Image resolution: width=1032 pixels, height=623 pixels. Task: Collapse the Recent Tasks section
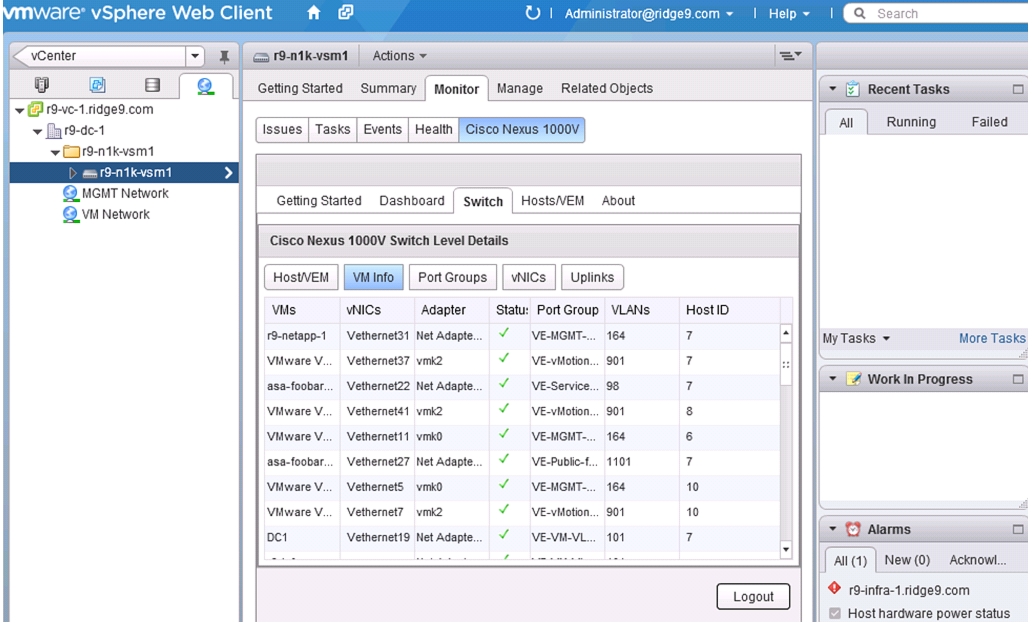(x=833, y=88)
